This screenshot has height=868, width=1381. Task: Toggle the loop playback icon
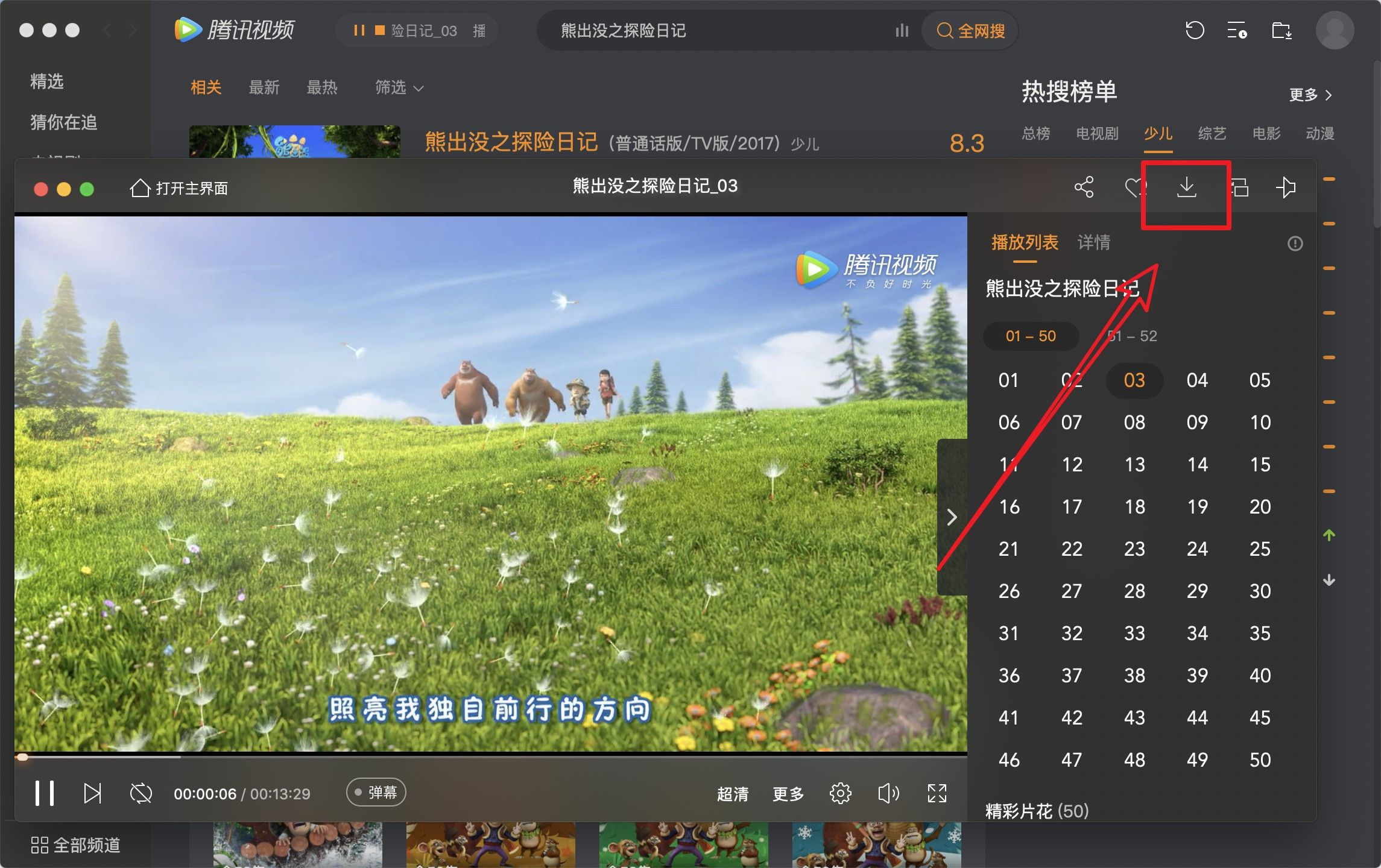point(141,793)
